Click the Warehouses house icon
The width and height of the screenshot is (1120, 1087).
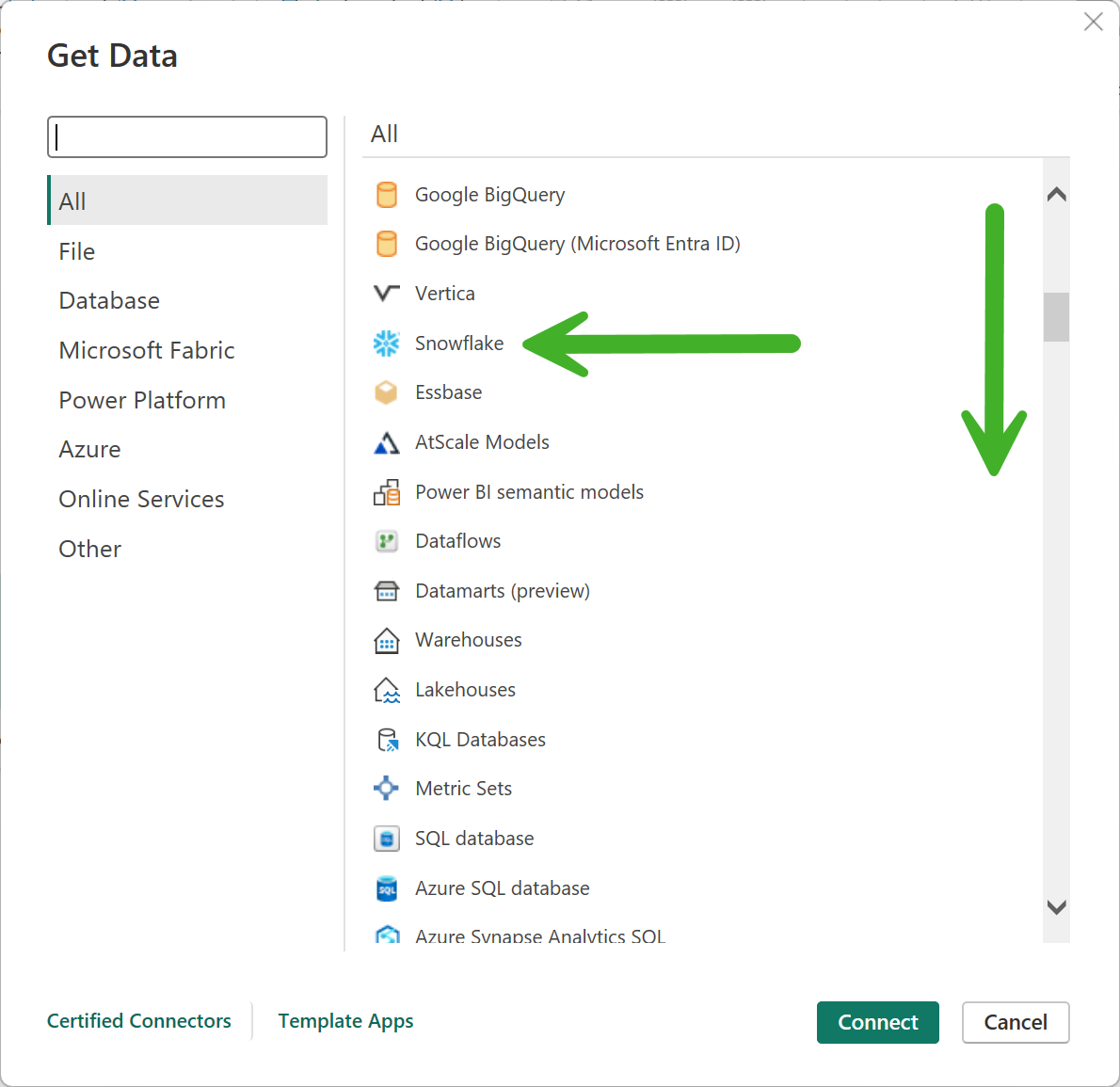(x=387, y=641)
